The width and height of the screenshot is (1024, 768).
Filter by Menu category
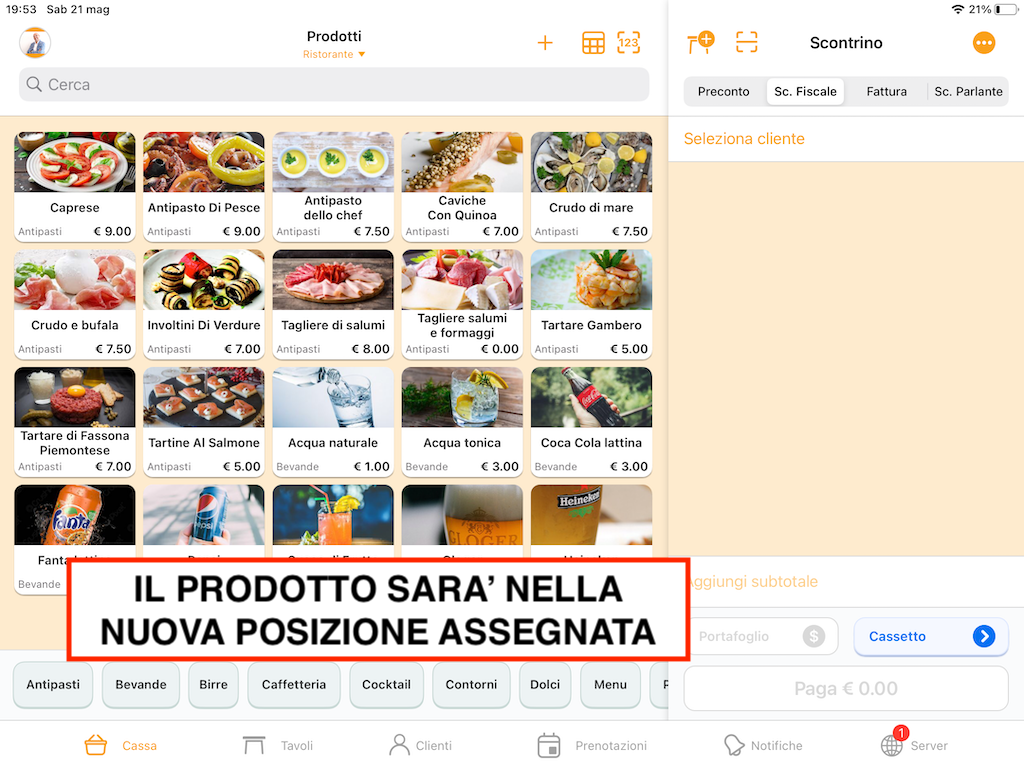(611, 684)
